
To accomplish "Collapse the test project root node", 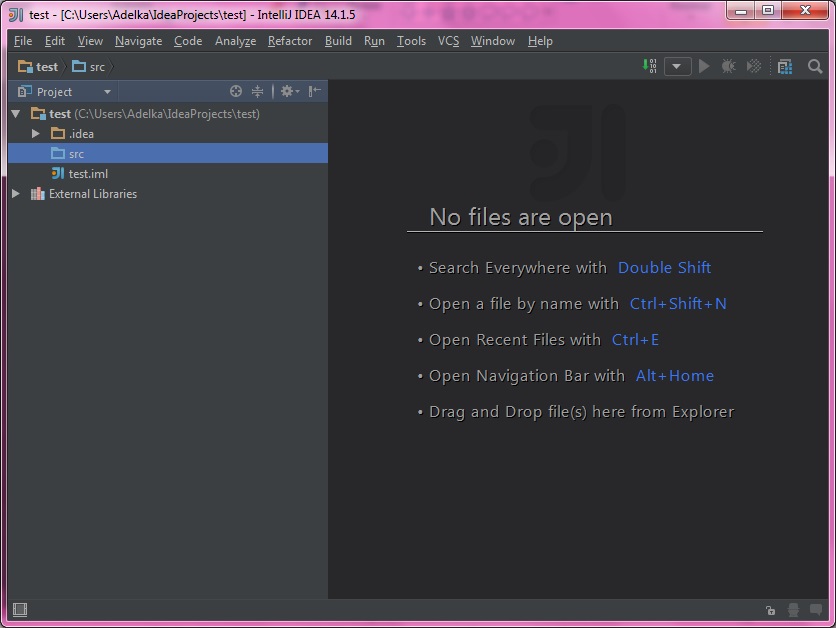I will tap(16, 114).
